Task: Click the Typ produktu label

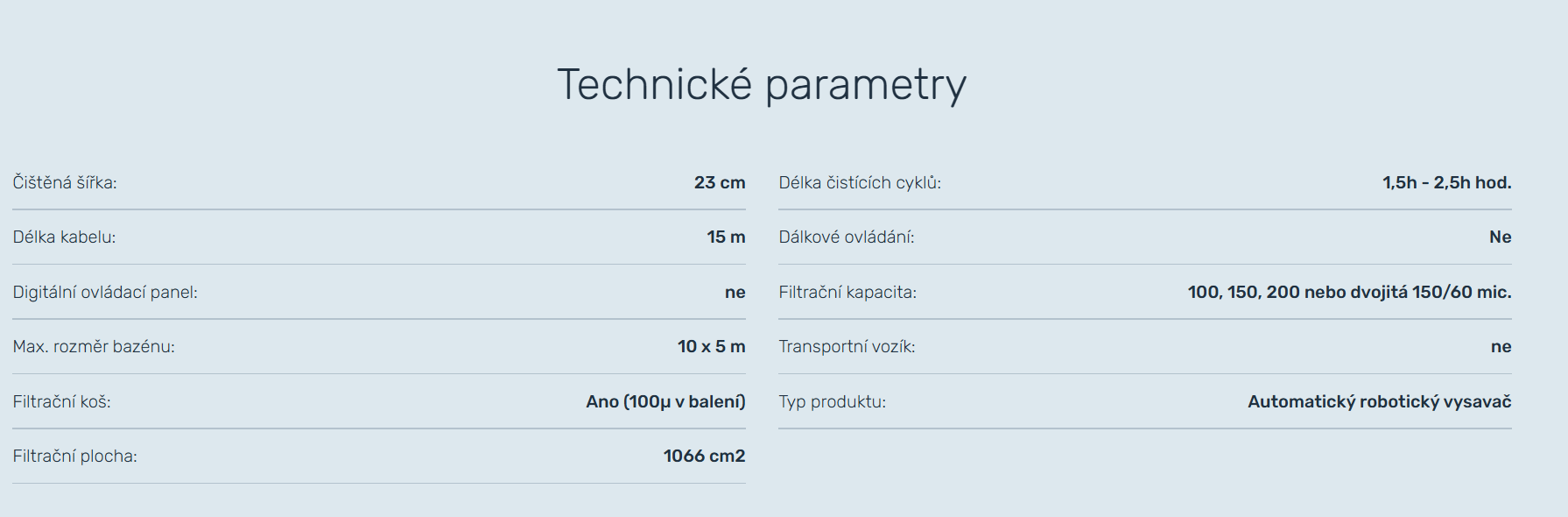Action: [832, 401]
